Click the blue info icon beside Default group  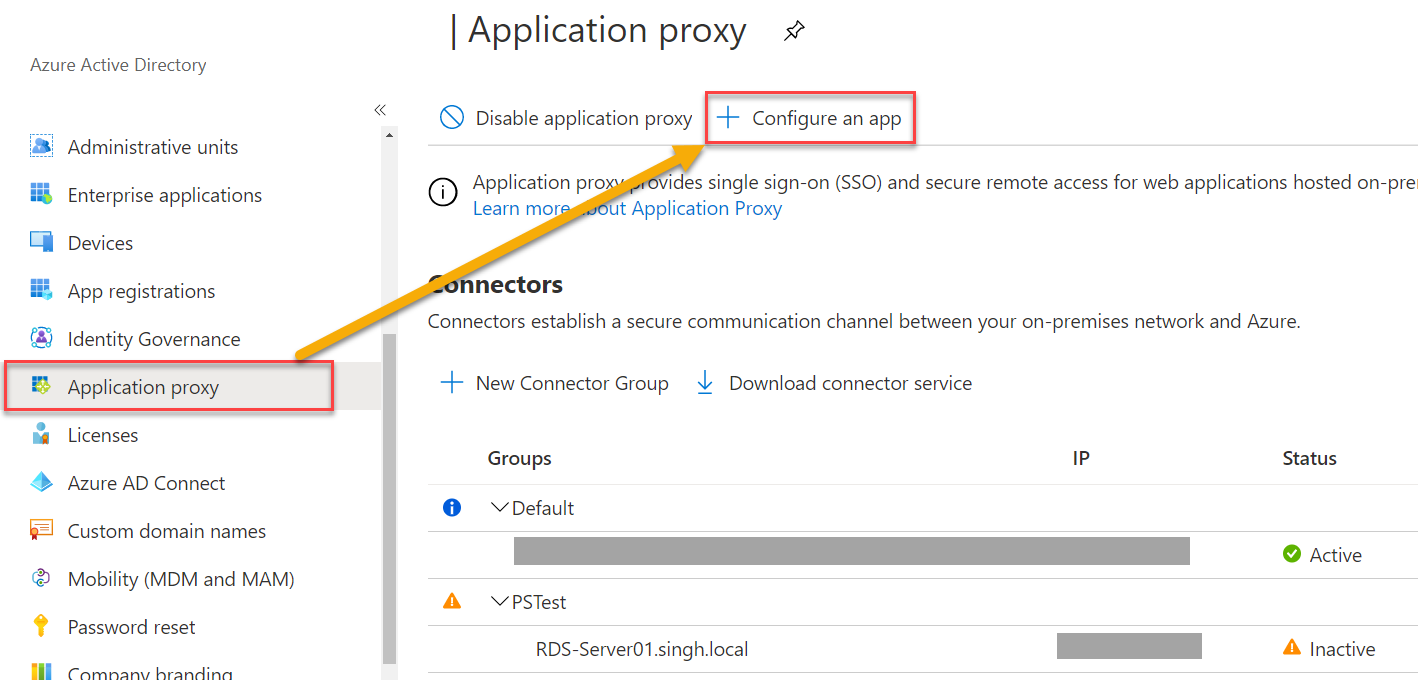click(452, 508)
